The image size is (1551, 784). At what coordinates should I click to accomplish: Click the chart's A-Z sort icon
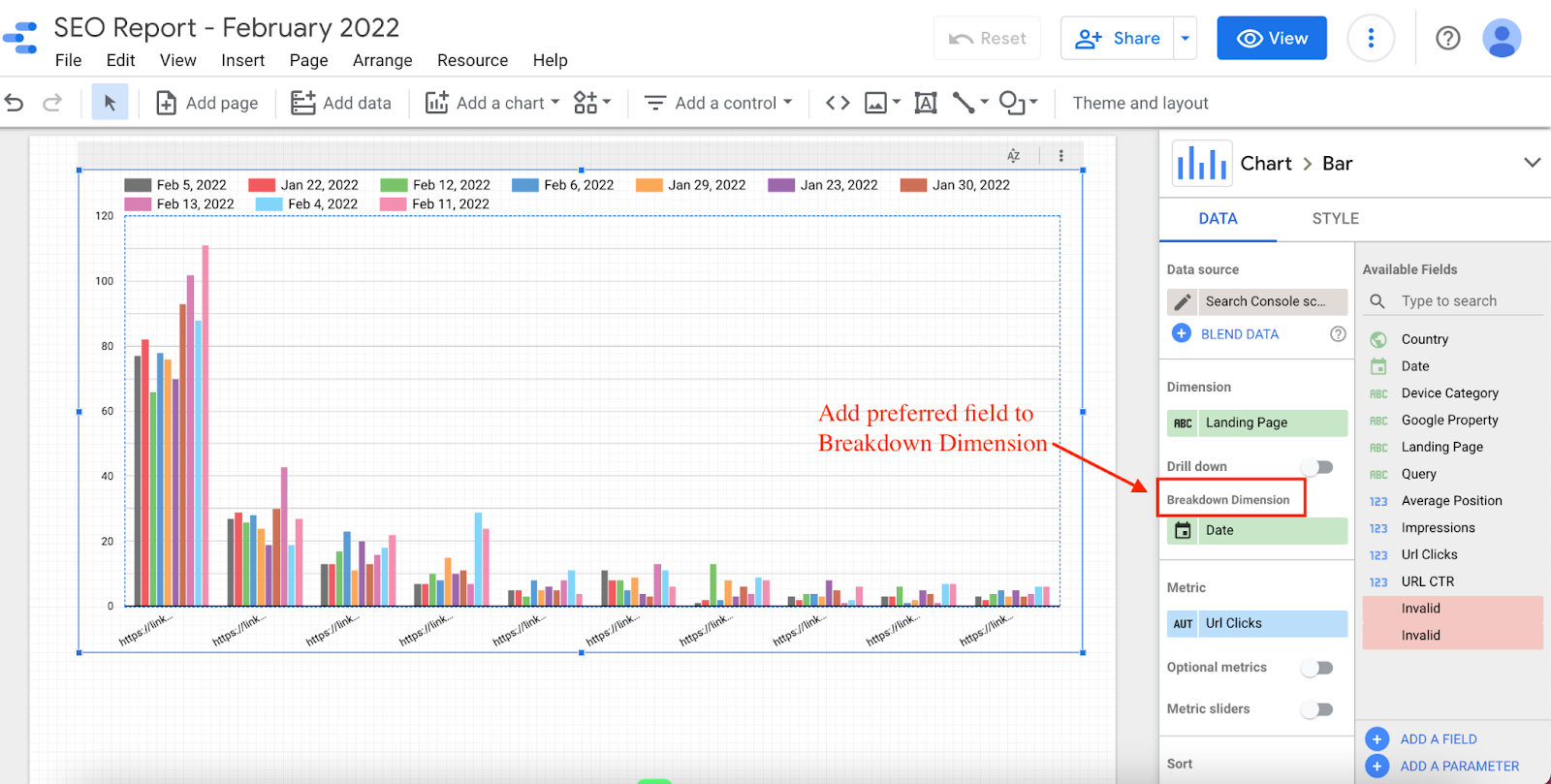(x=1013, y=156)
